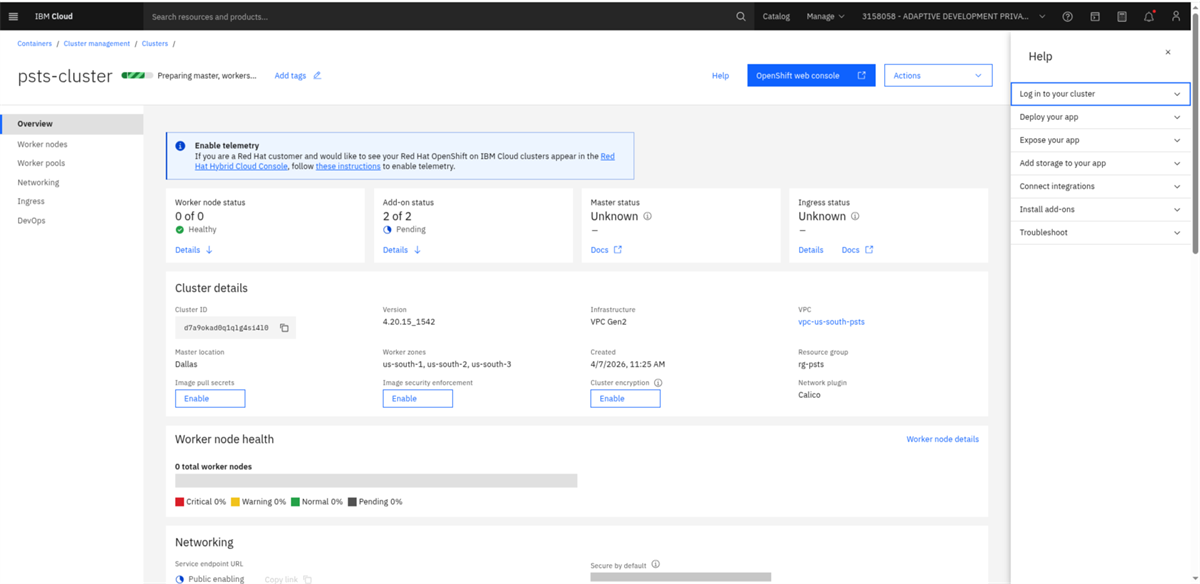
Task: Enable Image security enforcement
Action: point(417,398)
